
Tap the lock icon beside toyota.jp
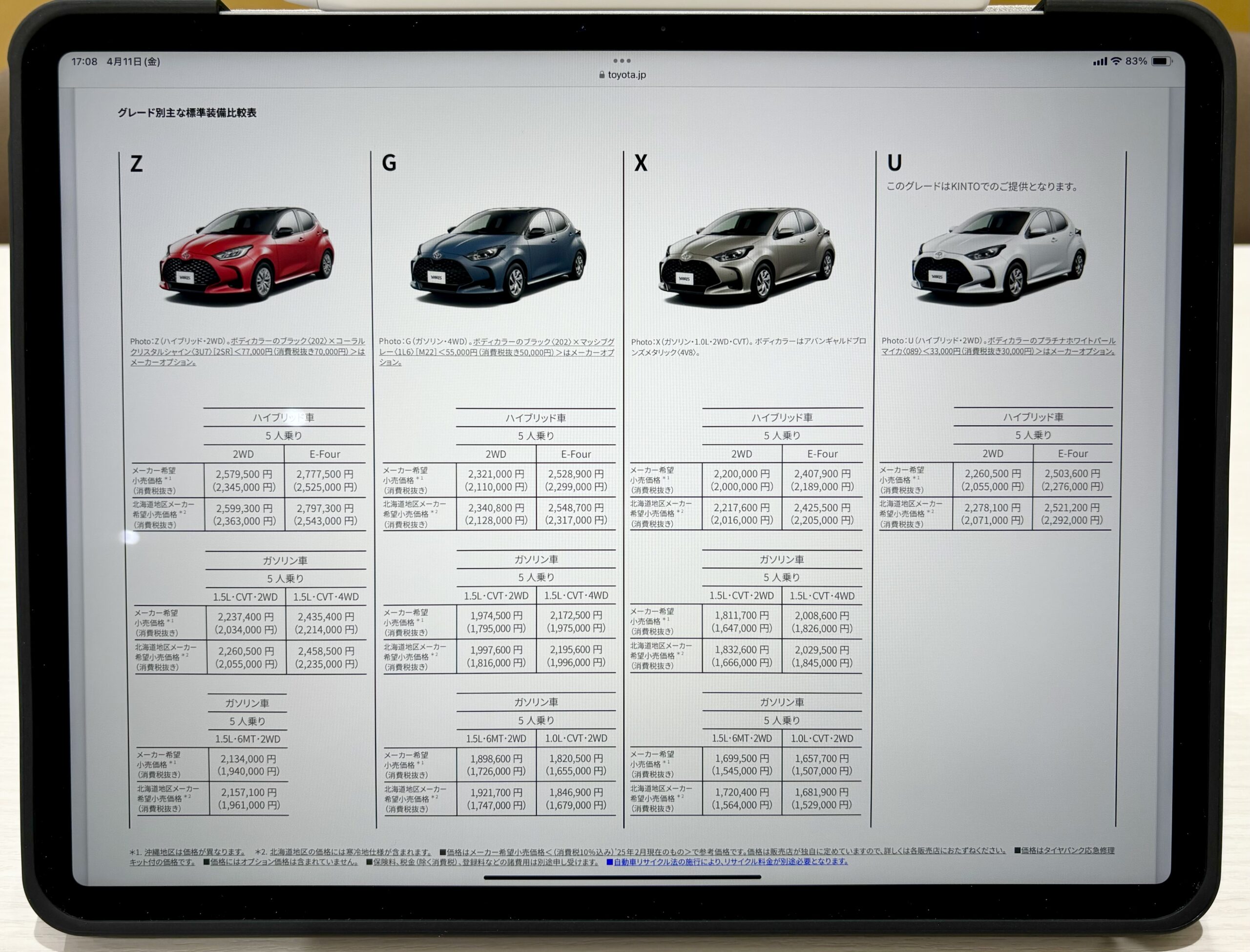tap(602, 75)
